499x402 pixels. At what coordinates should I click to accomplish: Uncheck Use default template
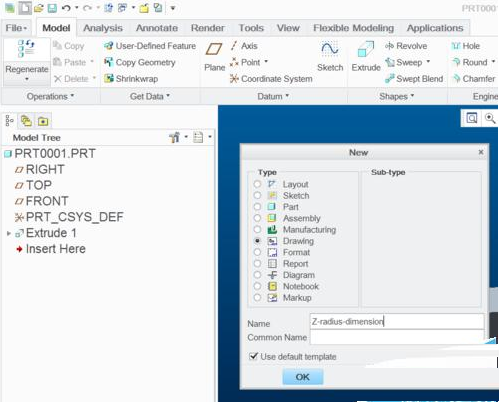(x=253, y=356)
